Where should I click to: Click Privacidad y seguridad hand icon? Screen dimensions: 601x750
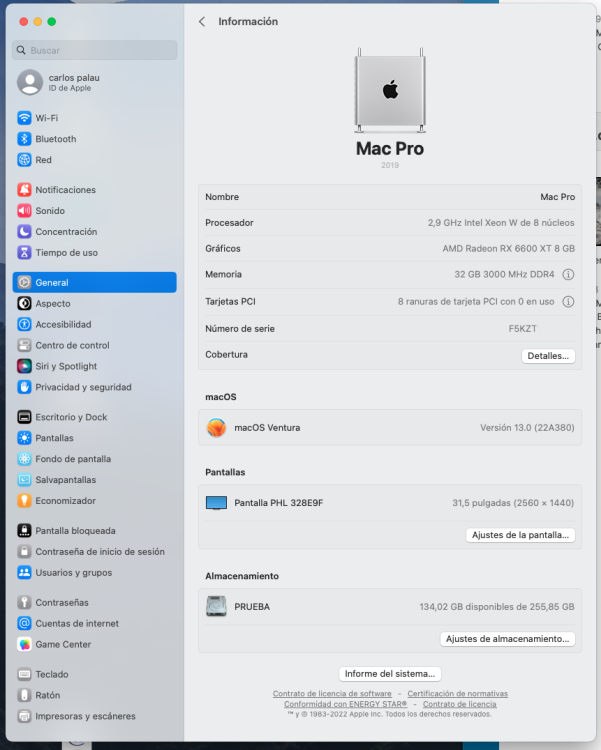[24, 387]
